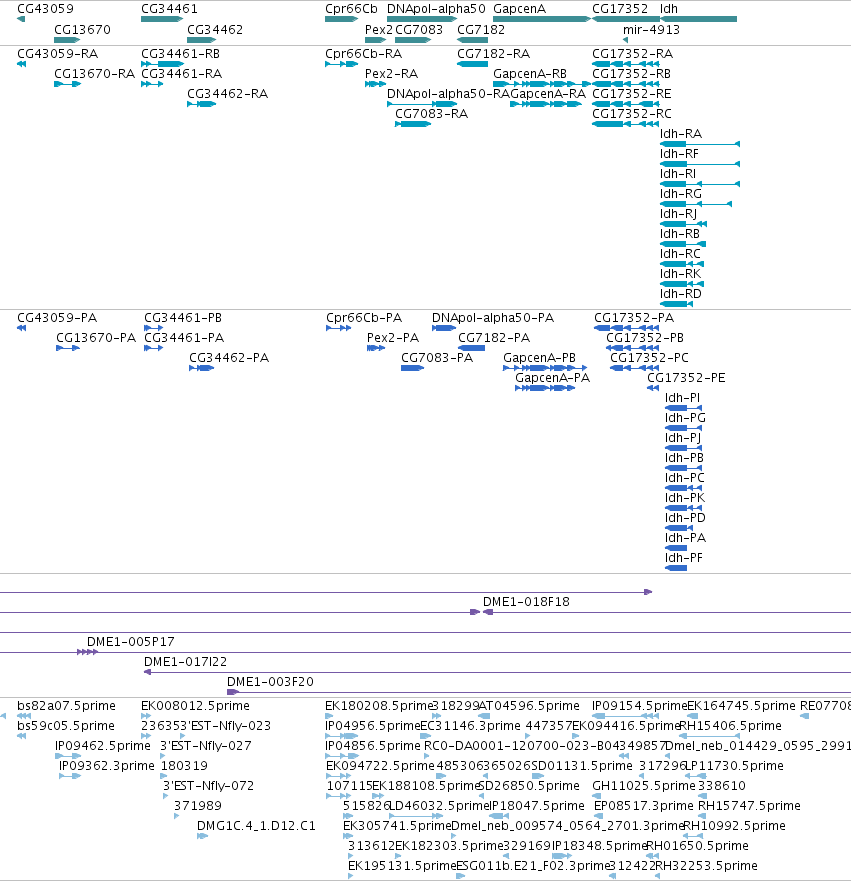The width and height of the screenshot is (851, 881).
Task: Select transcript CG17352-RE
Action: click(632, 94)
